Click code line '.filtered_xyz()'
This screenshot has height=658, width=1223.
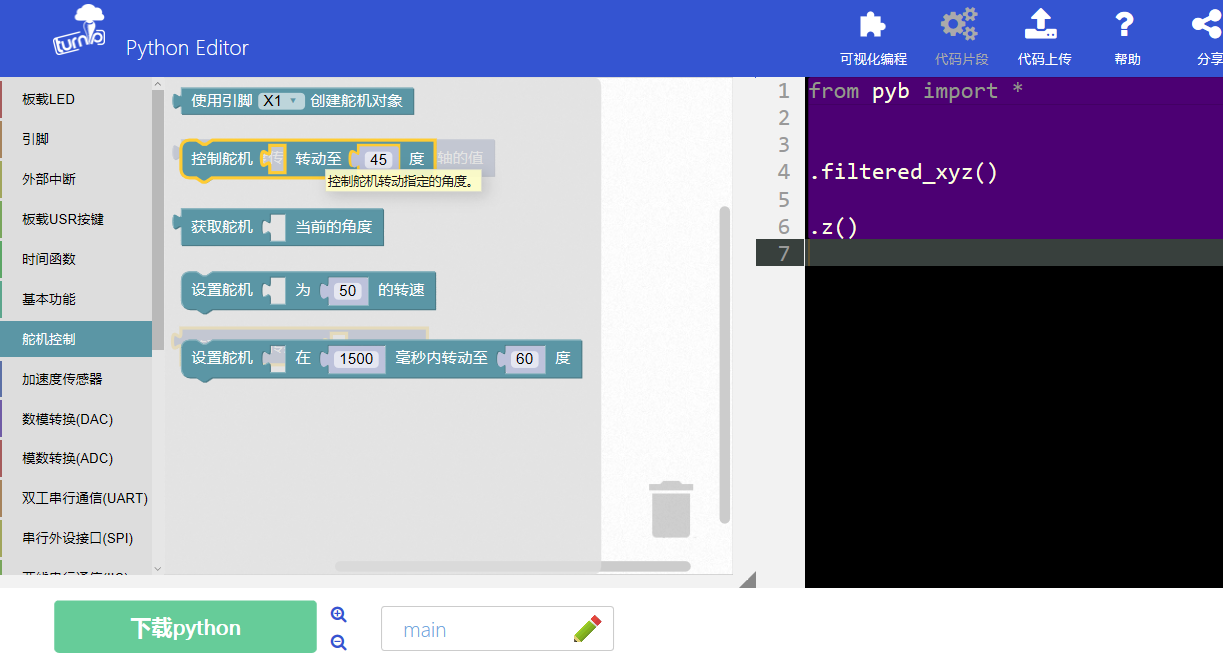(903, 172)
